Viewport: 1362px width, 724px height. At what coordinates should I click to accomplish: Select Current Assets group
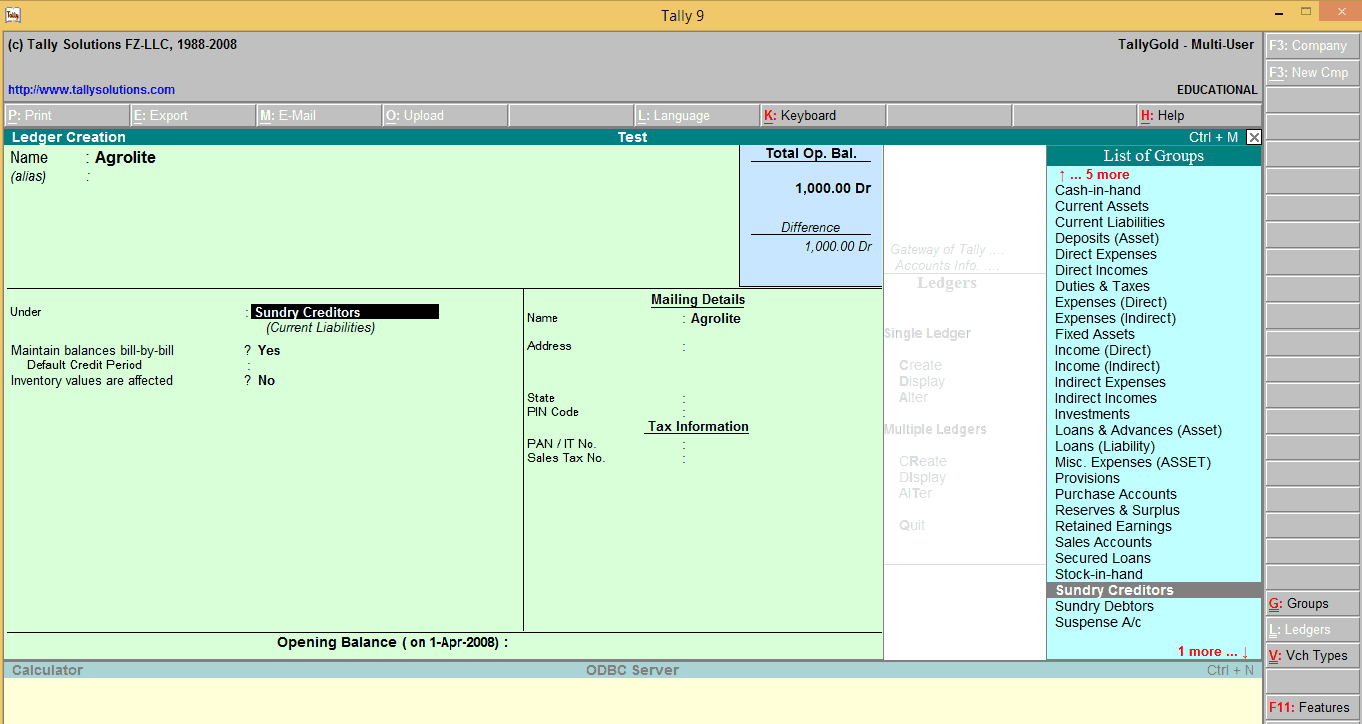1102,207
